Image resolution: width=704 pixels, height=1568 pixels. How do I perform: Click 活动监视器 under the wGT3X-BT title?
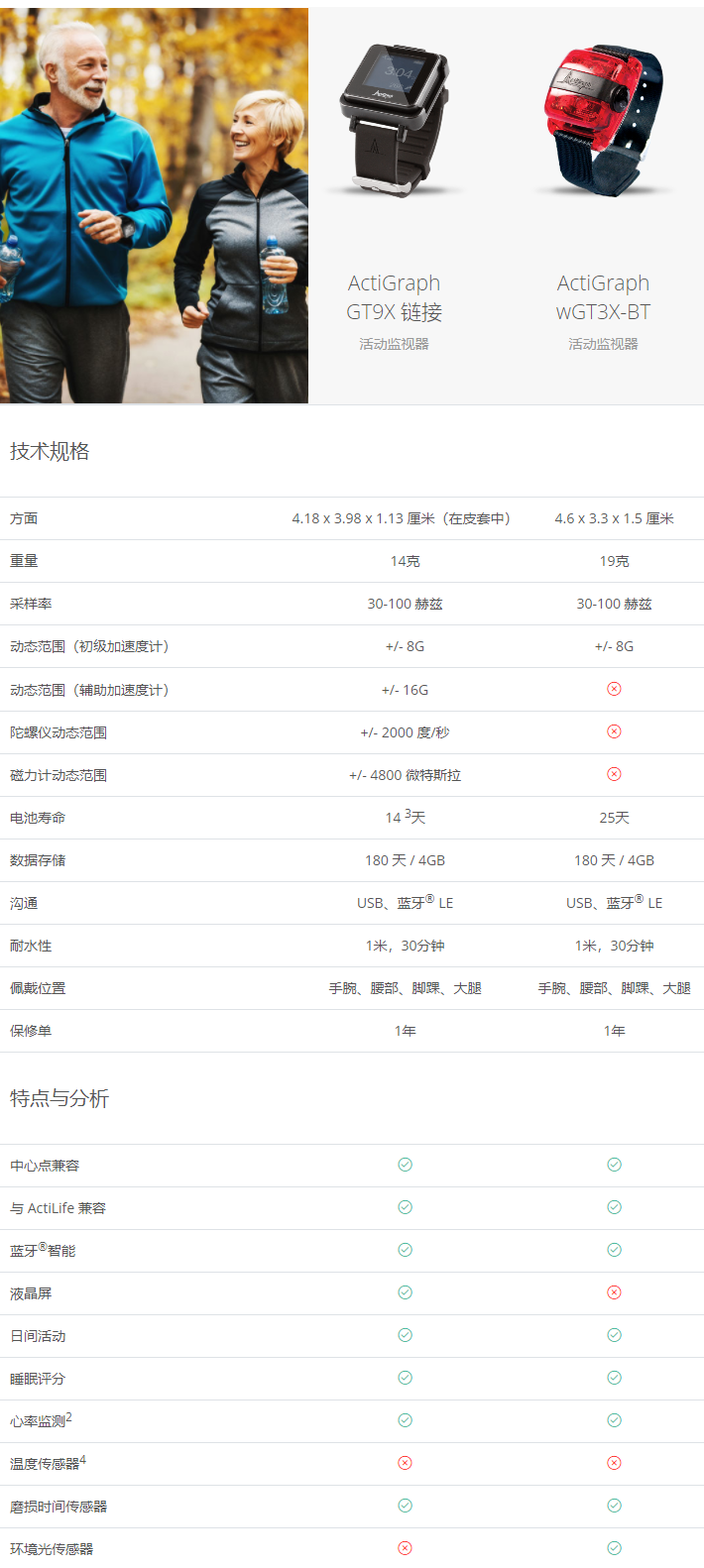(x=603, y=344)
